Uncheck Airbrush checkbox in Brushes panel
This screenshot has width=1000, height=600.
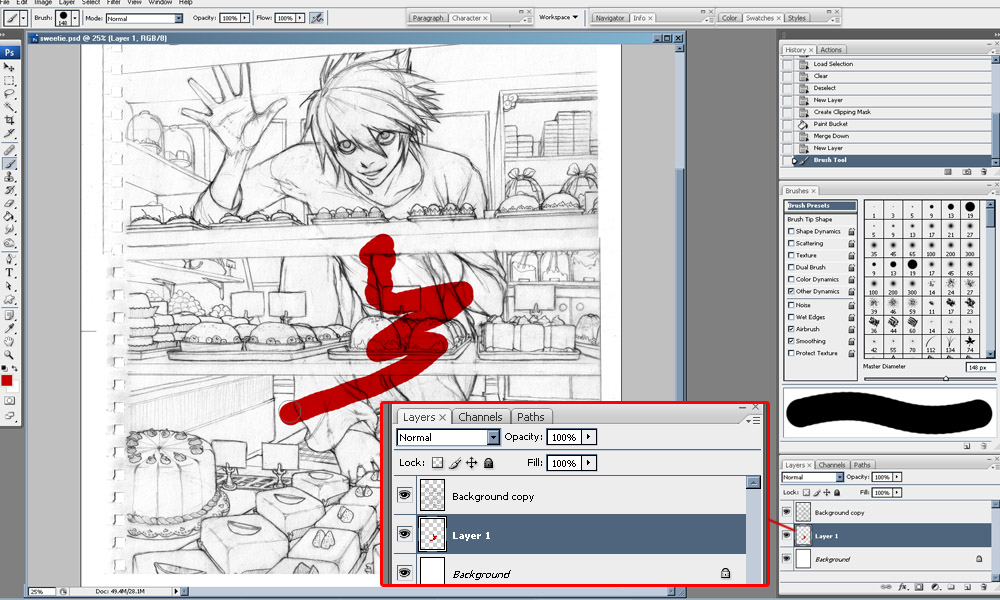point(791,329)
